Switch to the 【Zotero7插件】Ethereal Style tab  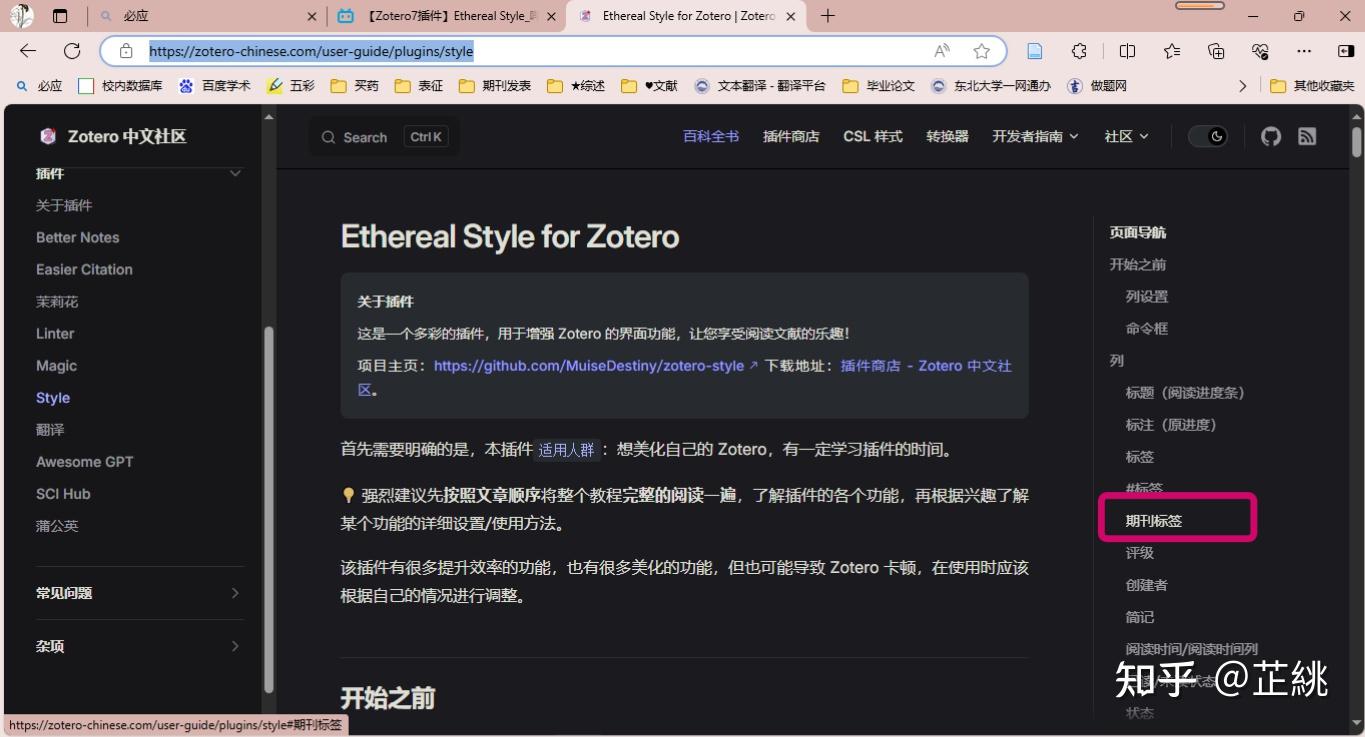coord(446,16)
